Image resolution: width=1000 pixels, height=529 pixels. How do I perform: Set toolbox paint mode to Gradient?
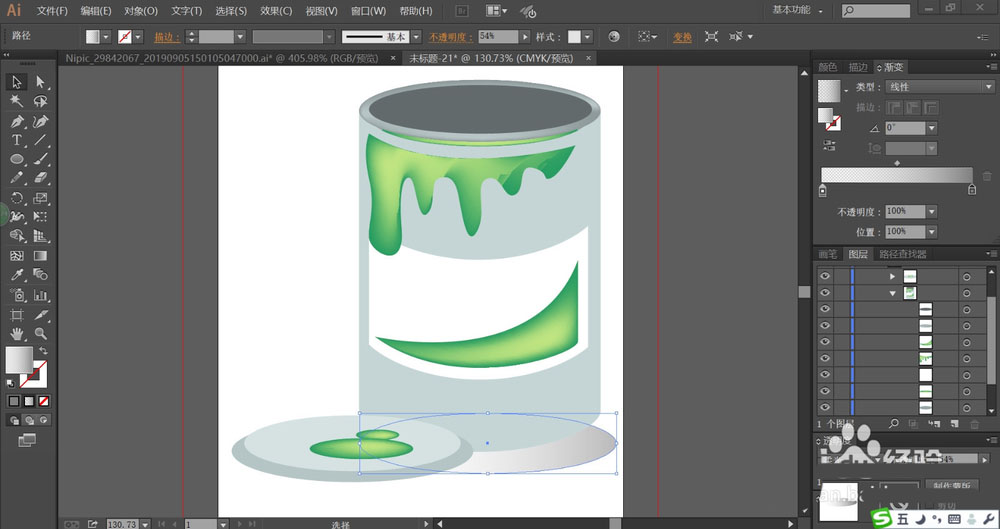click(29, 401)
